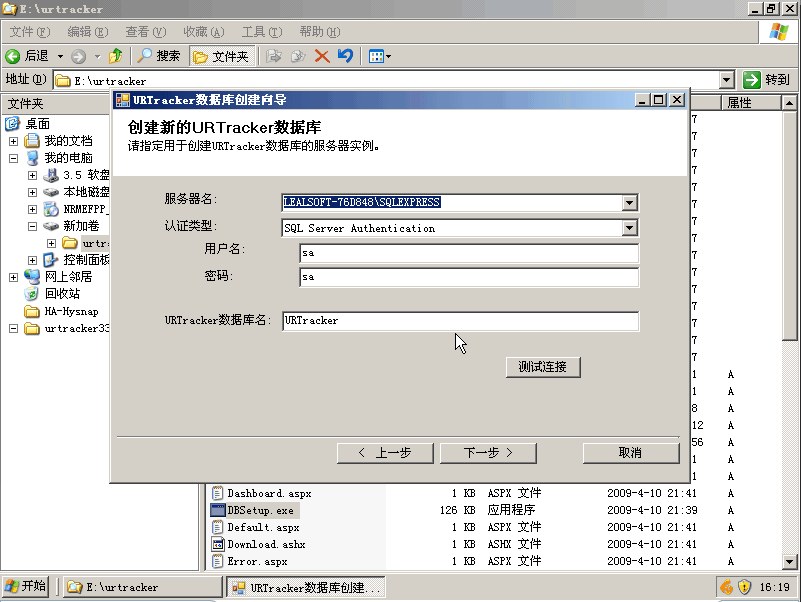801x602 pixels.
Task: Click the Test Connection (测试连接) button
Action: point(543,367)
